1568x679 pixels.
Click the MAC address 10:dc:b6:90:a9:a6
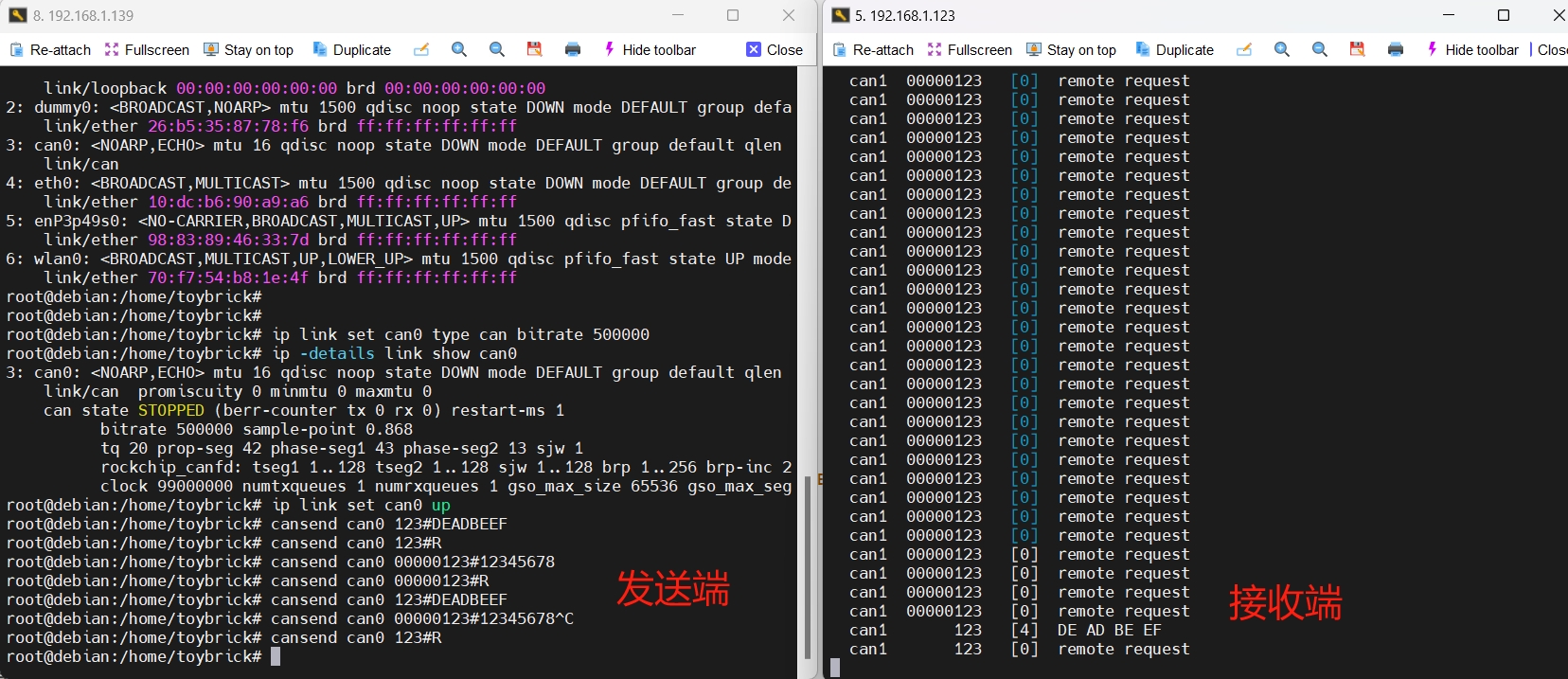coord(228,202)
